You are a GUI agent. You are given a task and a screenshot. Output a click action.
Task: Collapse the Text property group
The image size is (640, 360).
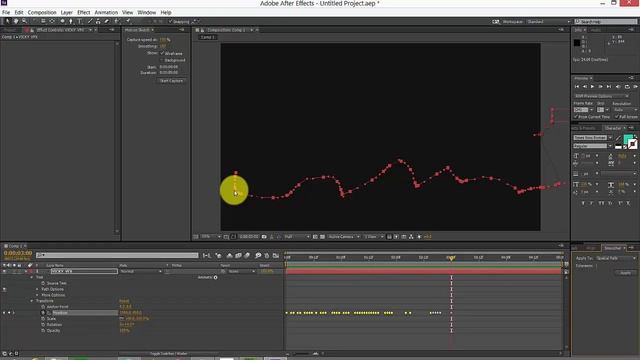tap(32, 277)
